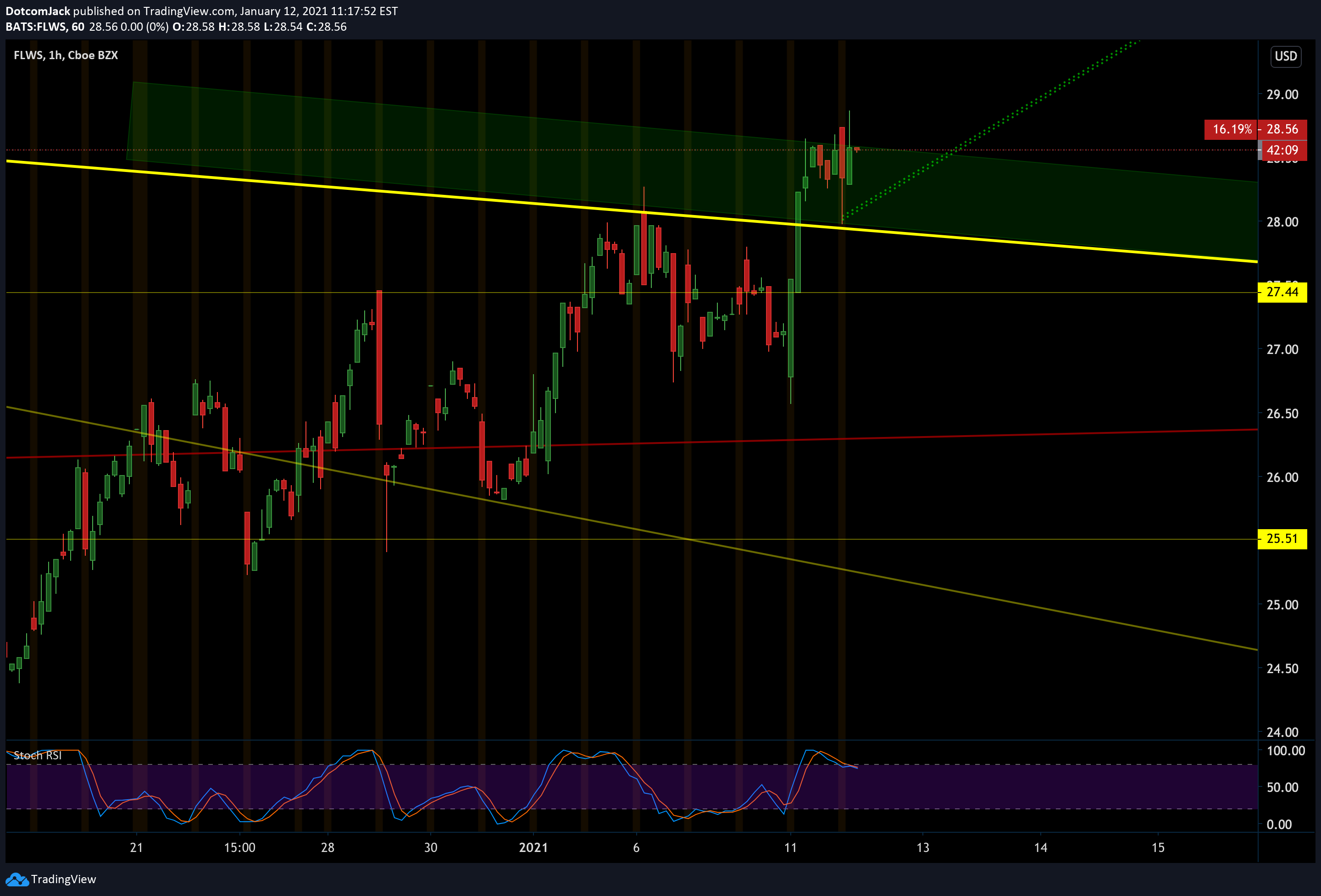This screenshot has width=1321, height=896.
Task: Click the USD currency button
Action: point(1286,56)
